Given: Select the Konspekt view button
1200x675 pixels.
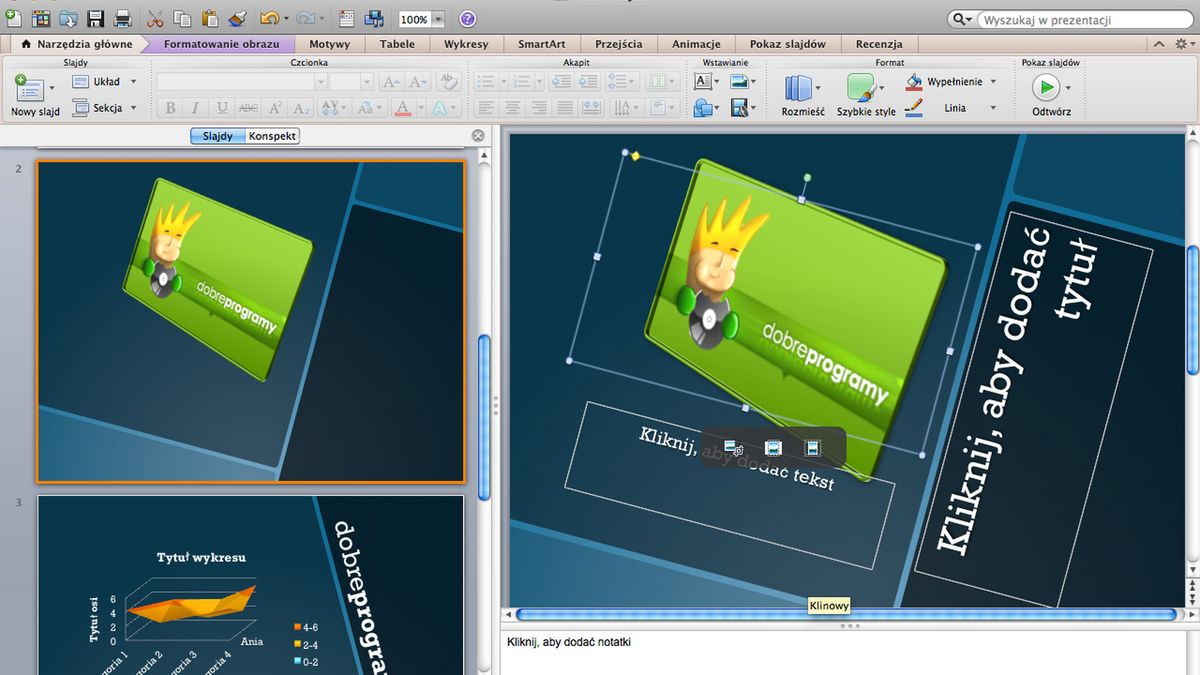Looking at the screenshot, I should tap(272, 136).
